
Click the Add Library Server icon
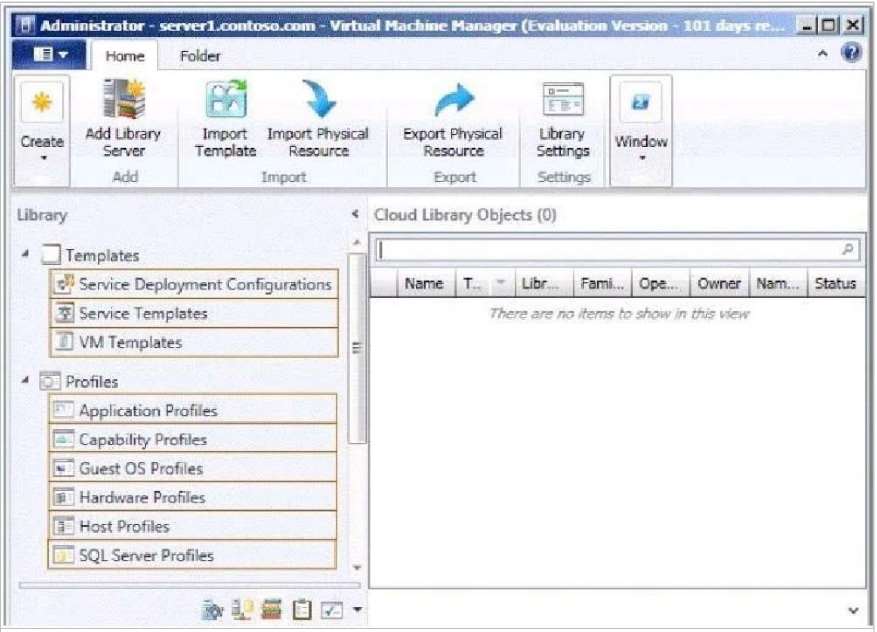click(124, 98)
